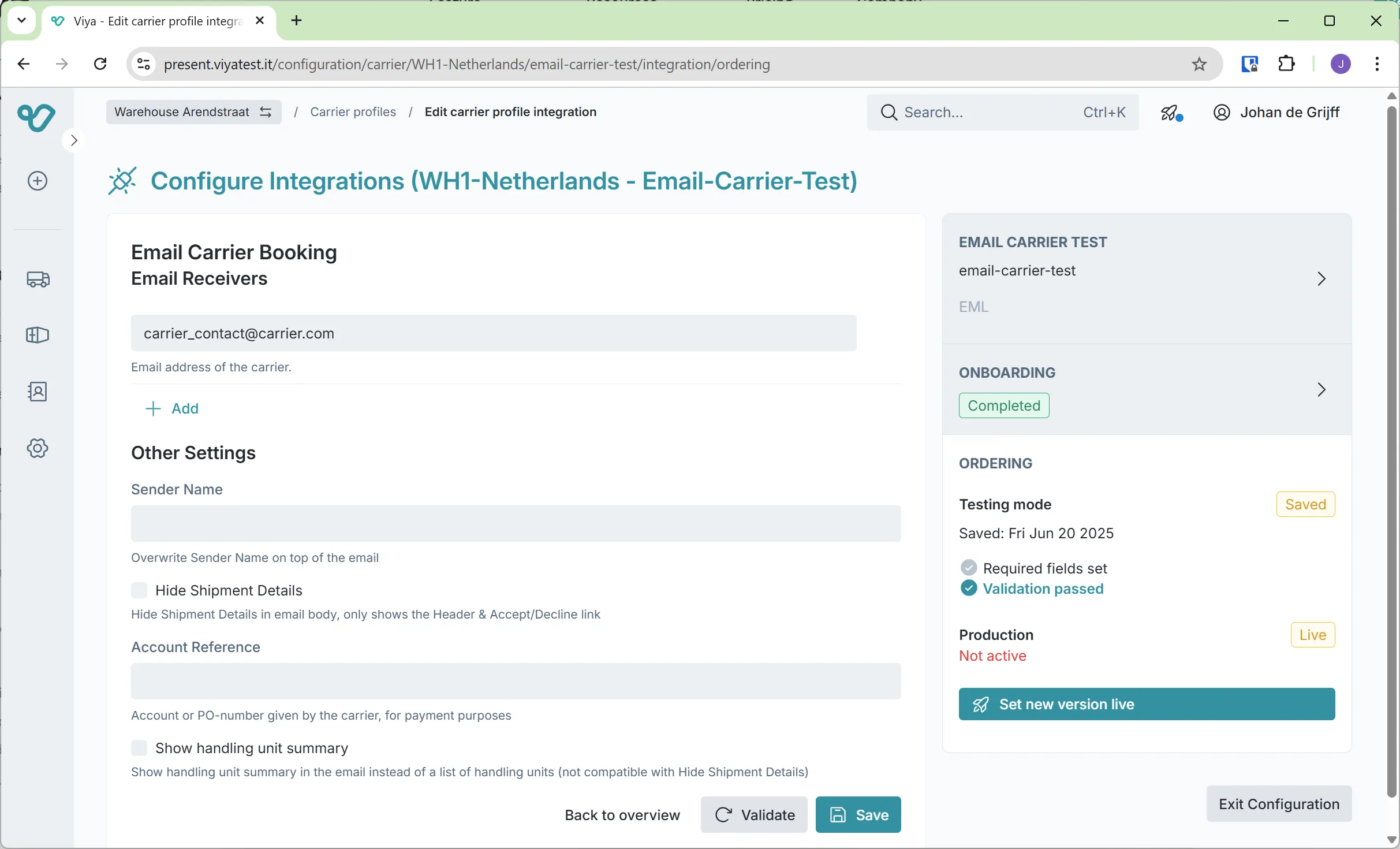This screenshot has height=849, width=1400.
Task: Click Set new version live
Action: click(1146, 704)
